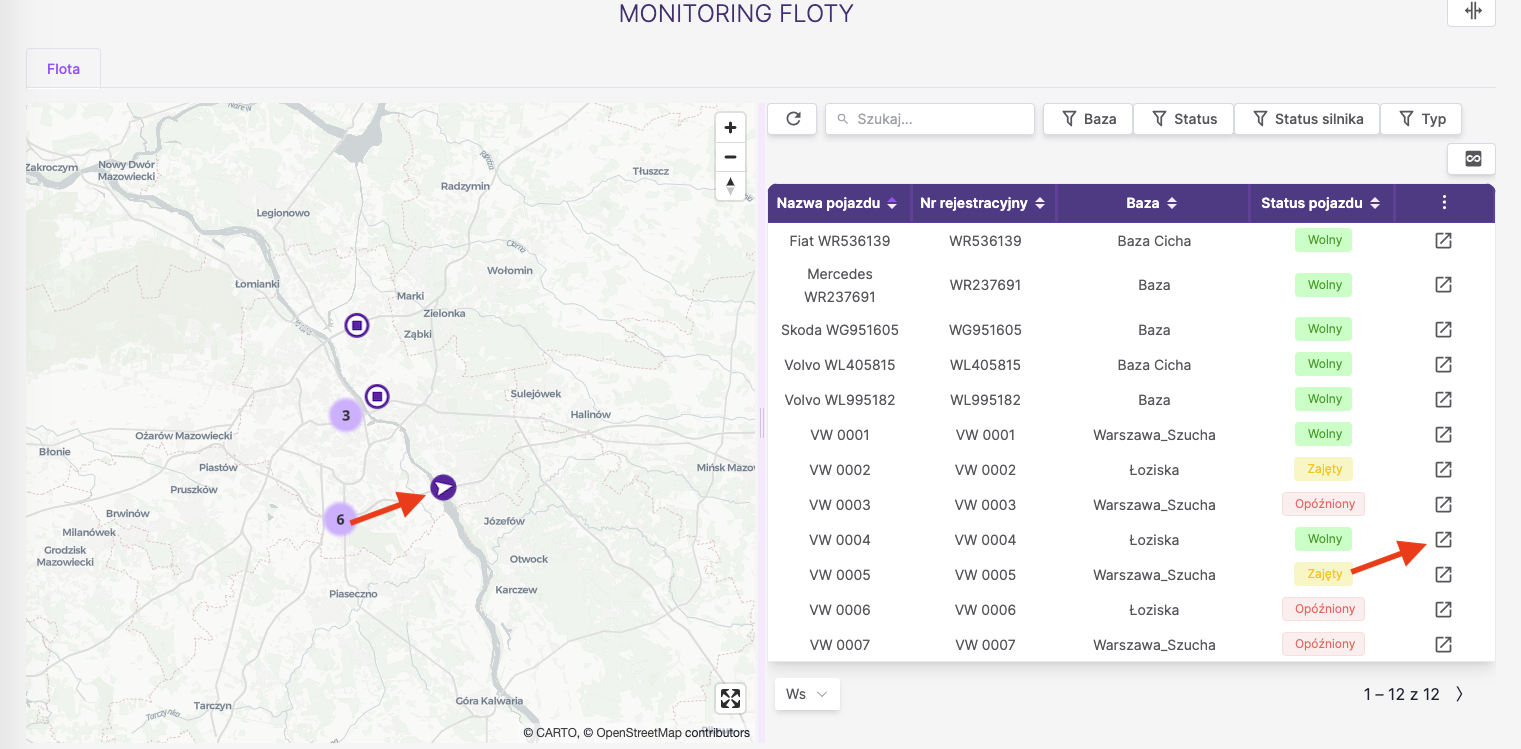Open the Baza filter
1521x749 pixels.
point(1088,119)
